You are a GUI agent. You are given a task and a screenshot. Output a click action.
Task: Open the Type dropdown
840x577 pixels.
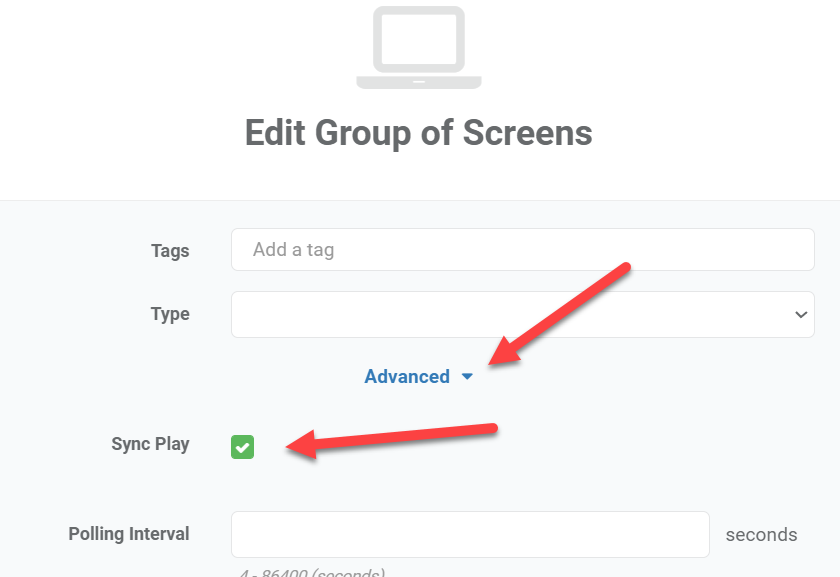[x=522, y=314]
